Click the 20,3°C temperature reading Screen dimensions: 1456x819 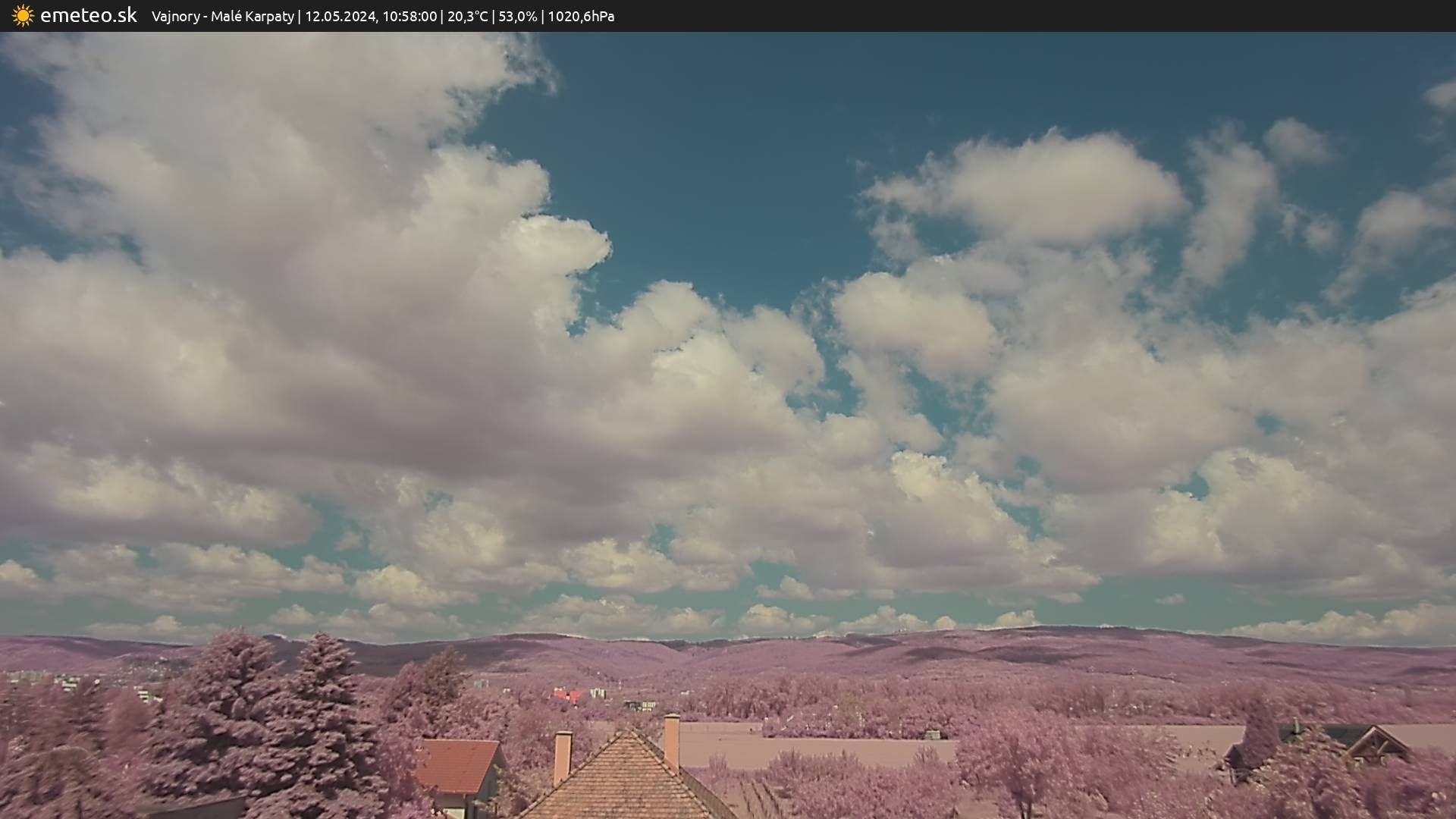tap(467, 16)
